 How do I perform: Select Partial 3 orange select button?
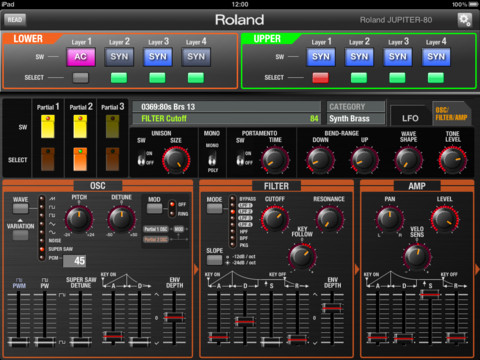coord(113,159)
